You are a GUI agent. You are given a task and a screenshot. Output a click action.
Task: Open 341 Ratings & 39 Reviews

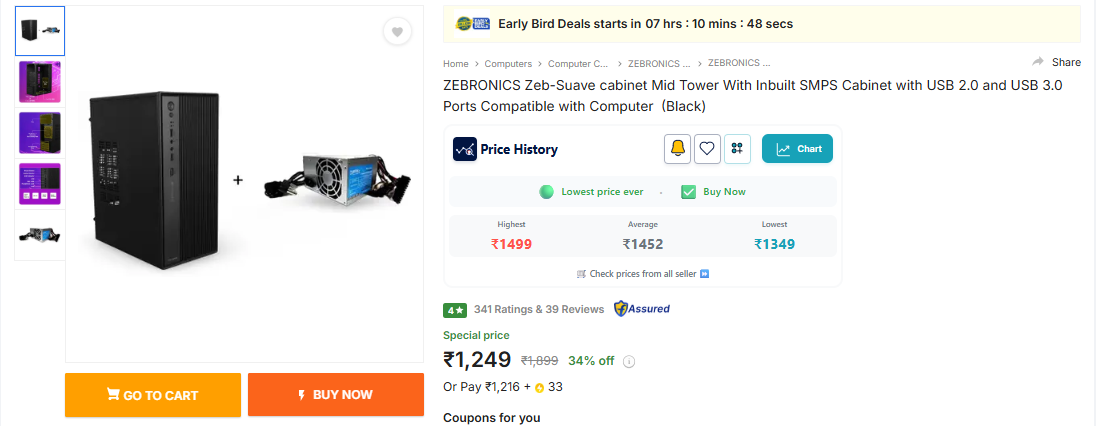coord(539,309)
